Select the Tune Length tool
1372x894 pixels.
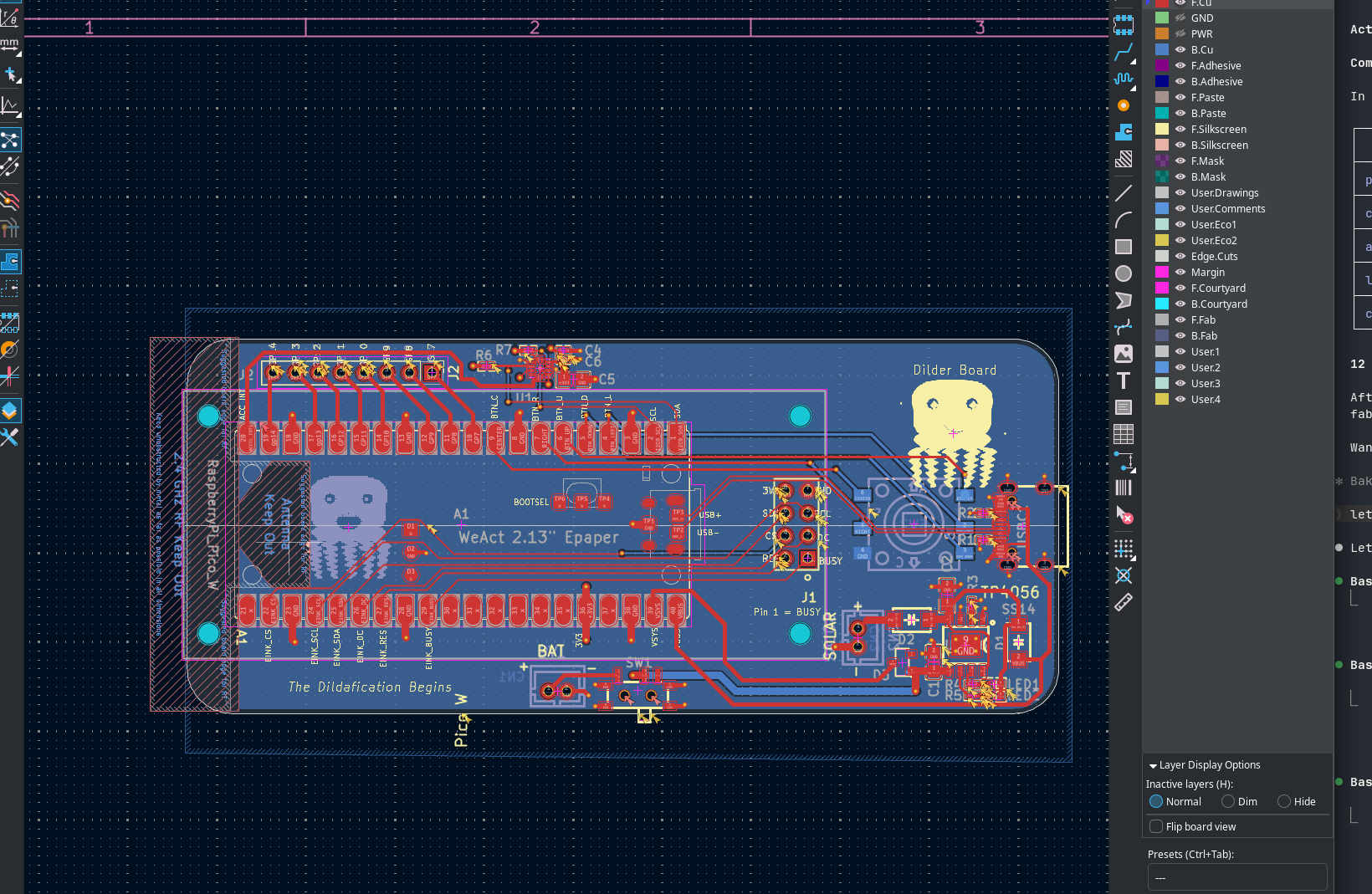click(1124, 79)
